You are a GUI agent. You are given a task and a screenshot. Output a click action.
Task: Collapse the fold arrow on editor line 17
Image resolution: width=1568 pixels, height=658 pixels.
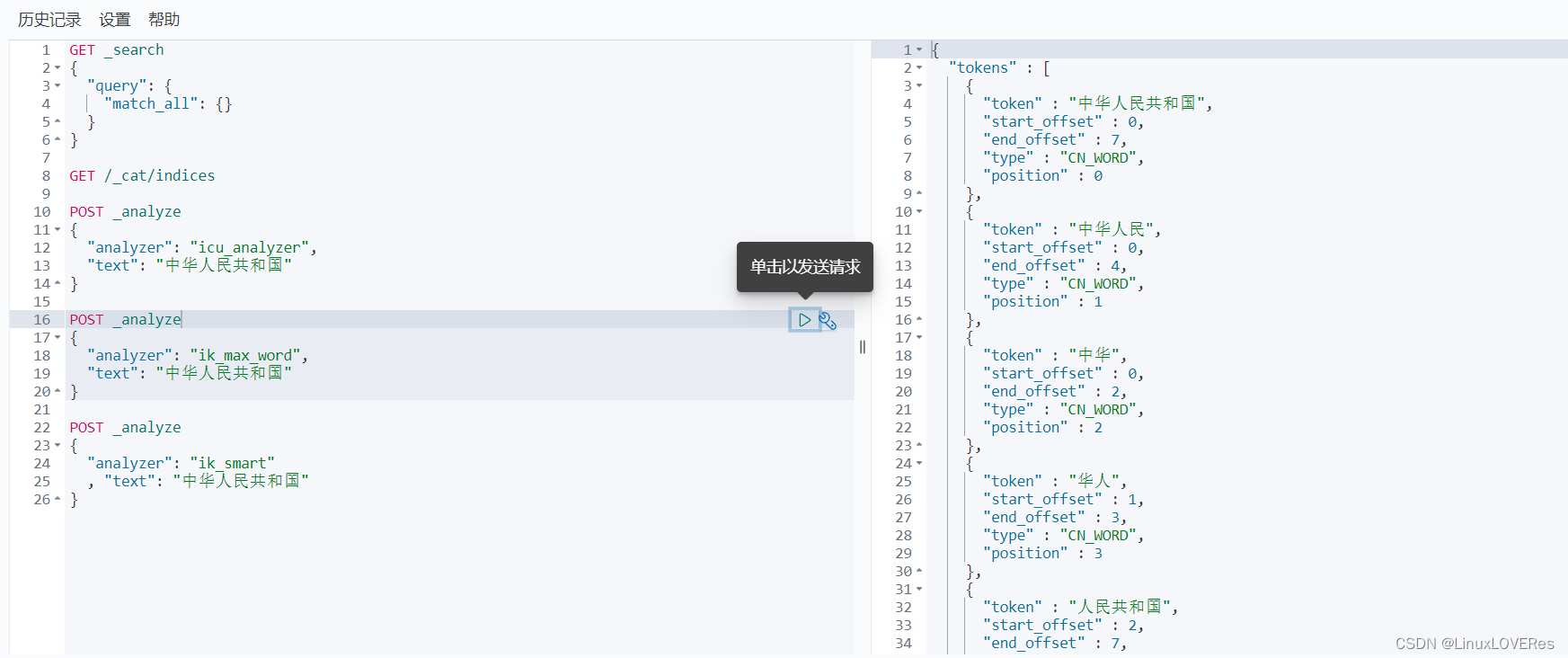(58, 338)
